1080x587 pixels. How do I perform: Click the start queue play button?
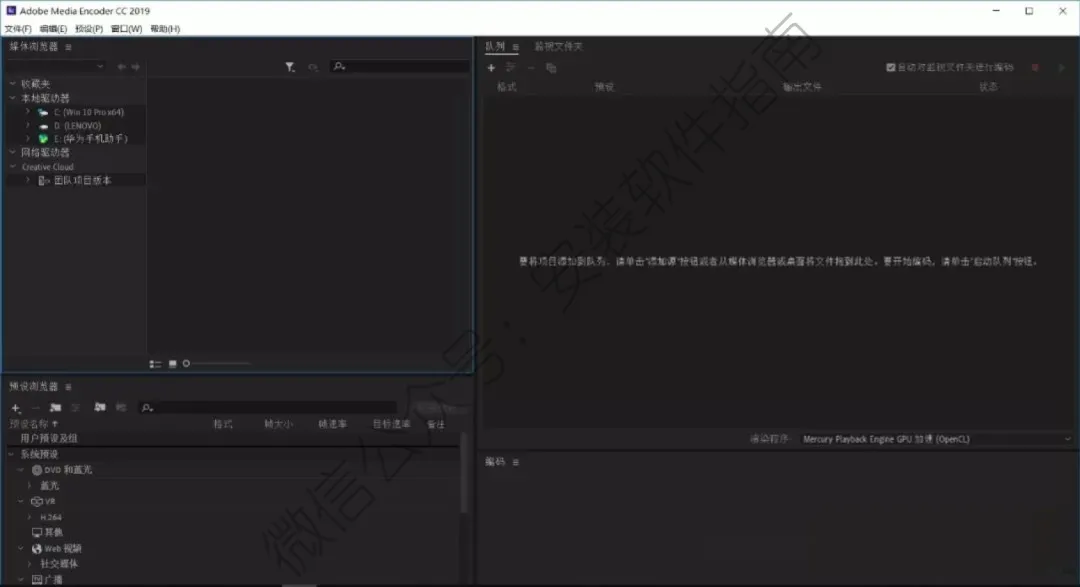point(1061,68)
